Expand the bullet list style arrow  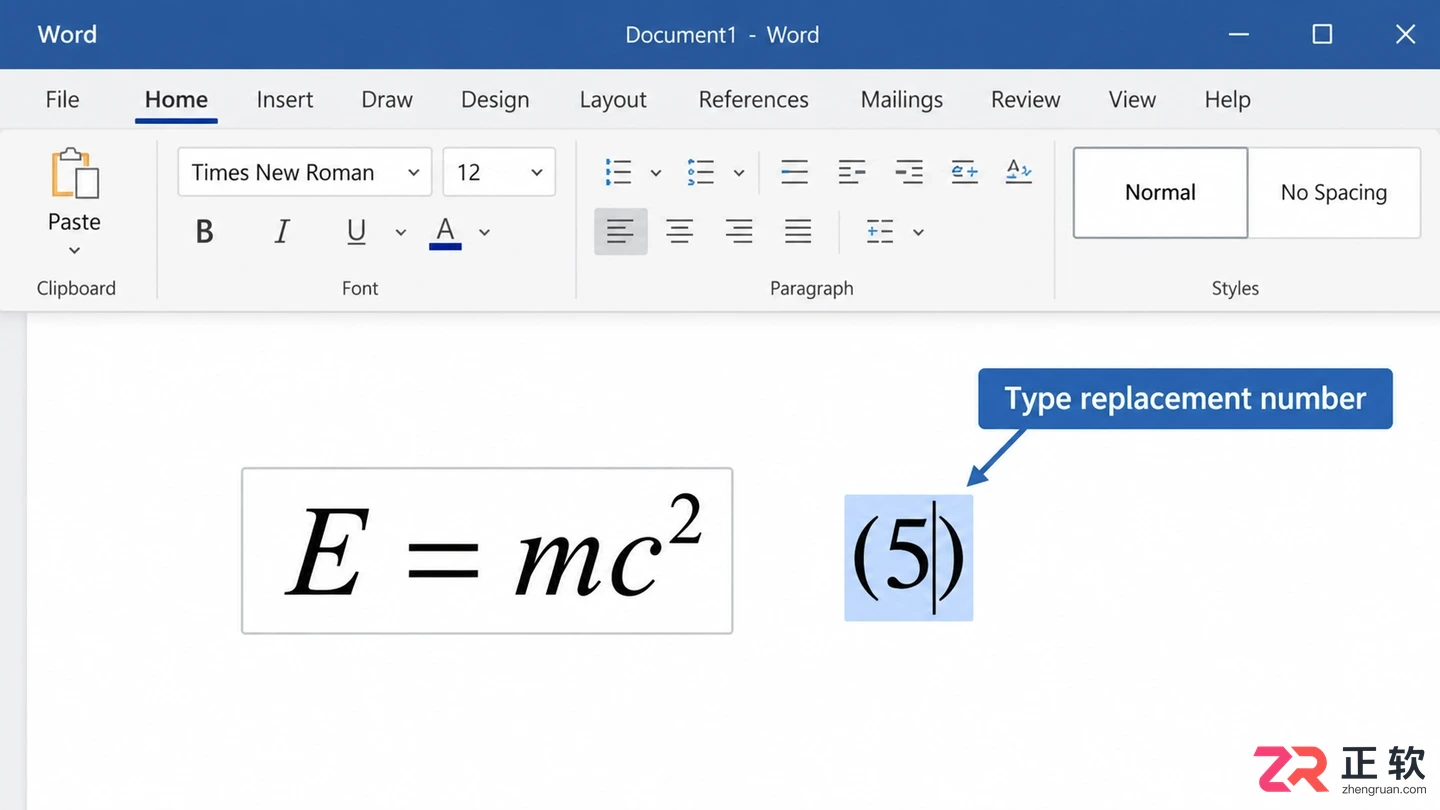click(x=656, y=173)
